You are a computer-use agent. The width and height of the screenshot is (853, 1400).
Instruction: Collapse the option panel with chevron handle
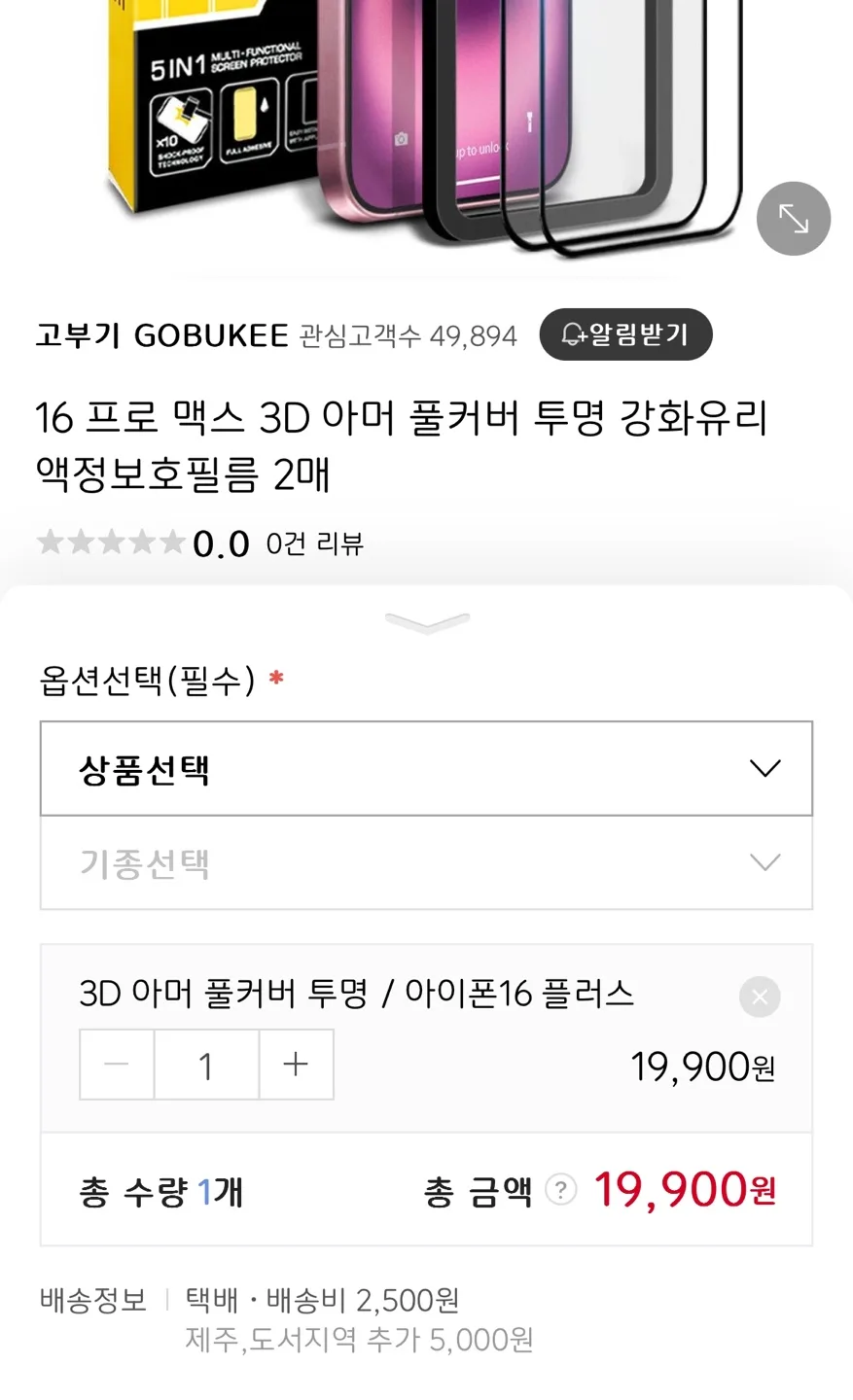(427, 622)
